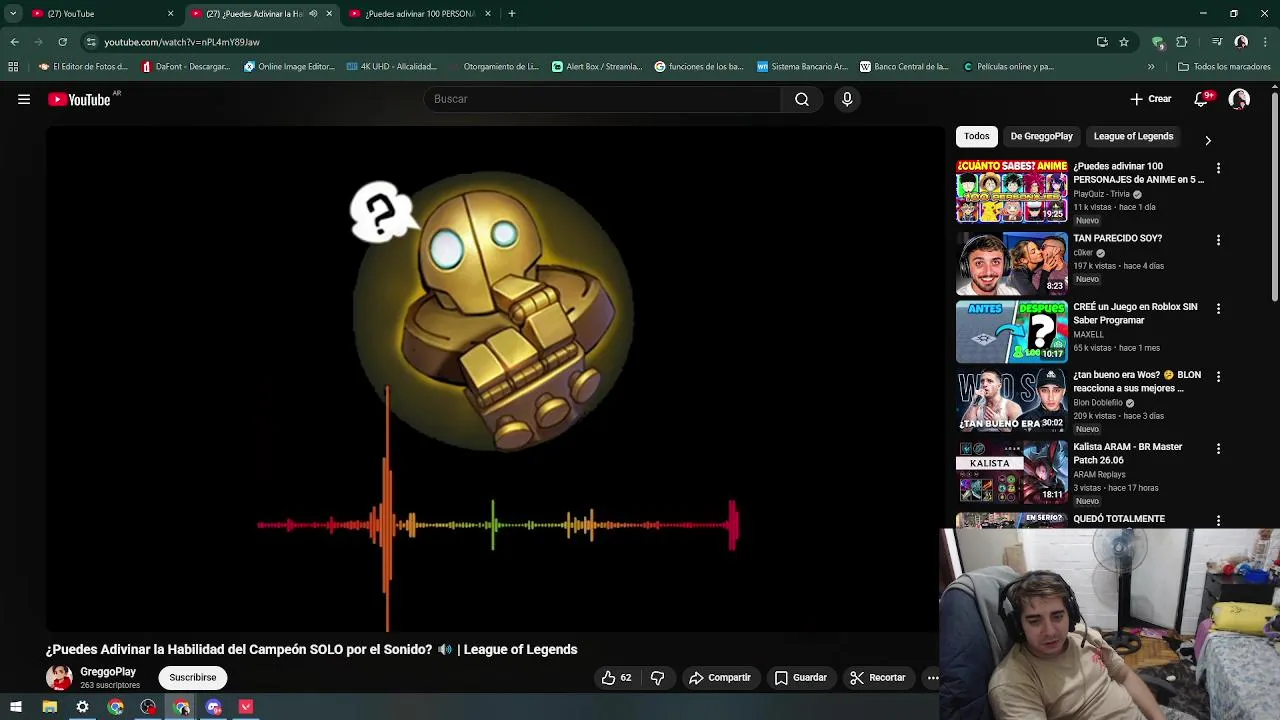Go to YouTube home via logo
Screen dimensions: 1280x720
[x=79, y=99]
